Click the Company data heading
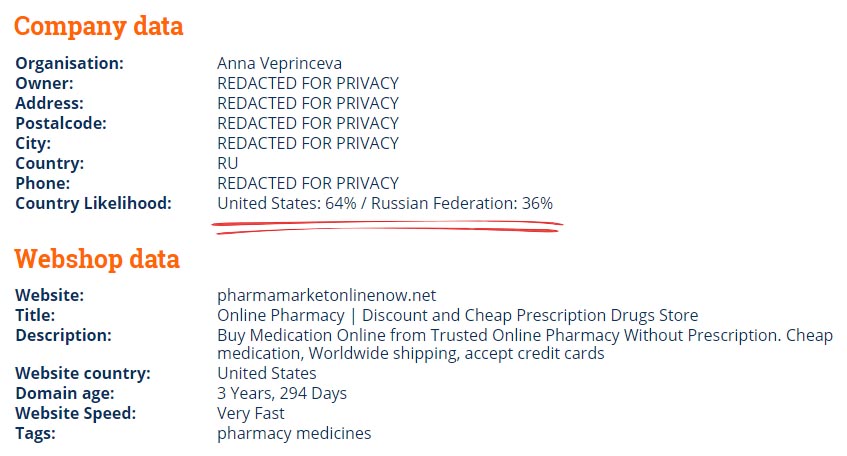Image resolution: width=847 pixels, height=456 pixels. [x=99, y=26]
